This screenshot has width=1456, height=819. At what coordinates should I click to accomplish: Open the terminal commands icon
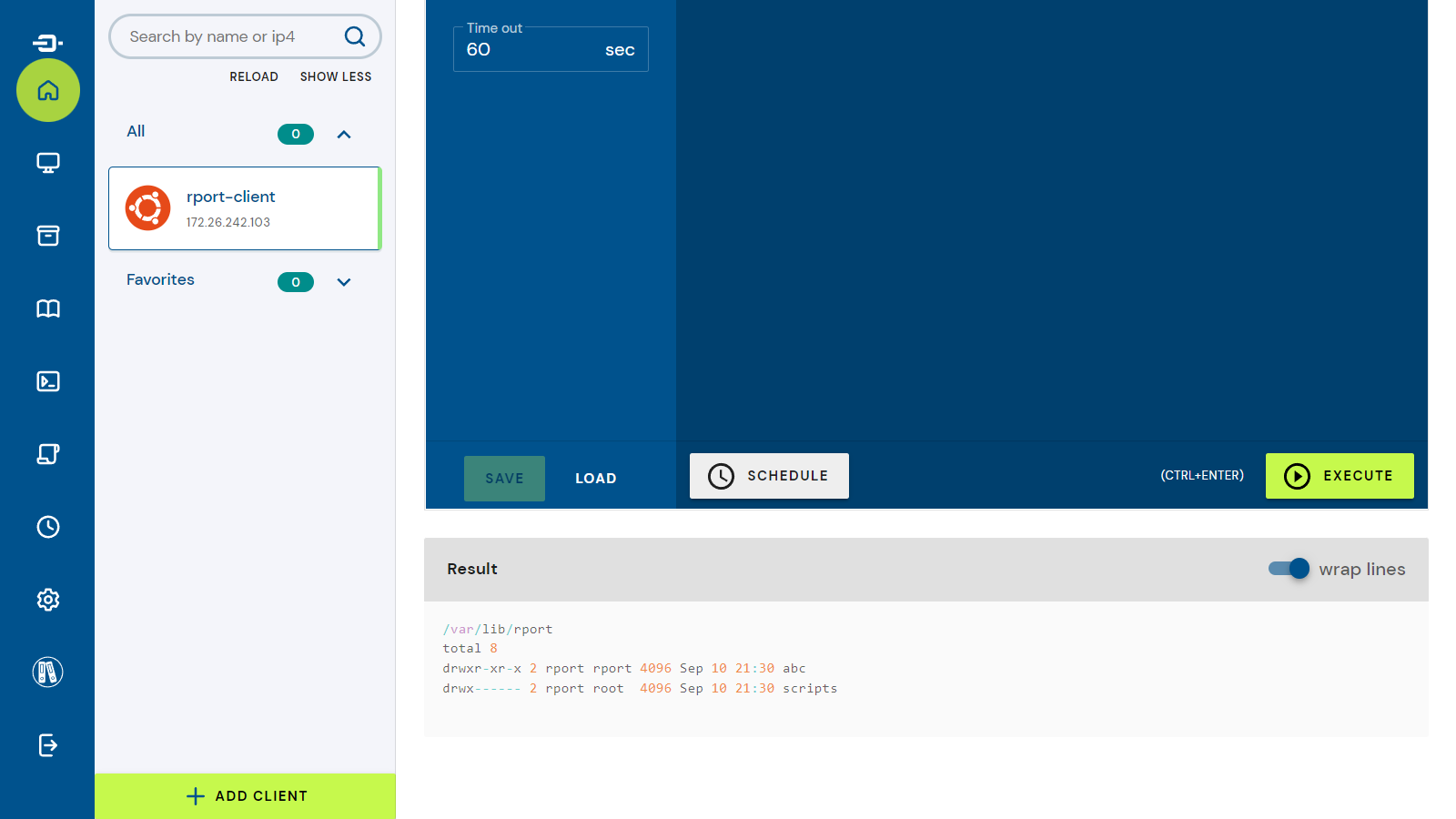tap(48, 381)
